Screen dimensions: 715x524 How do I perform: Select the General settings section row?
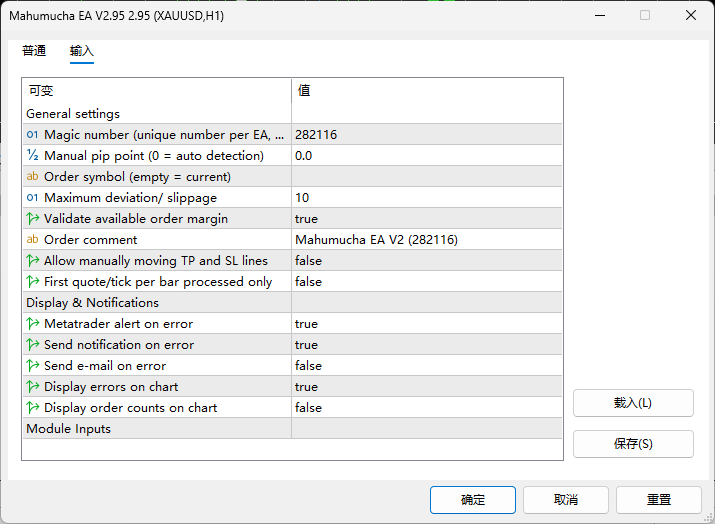tap(292, 114)
